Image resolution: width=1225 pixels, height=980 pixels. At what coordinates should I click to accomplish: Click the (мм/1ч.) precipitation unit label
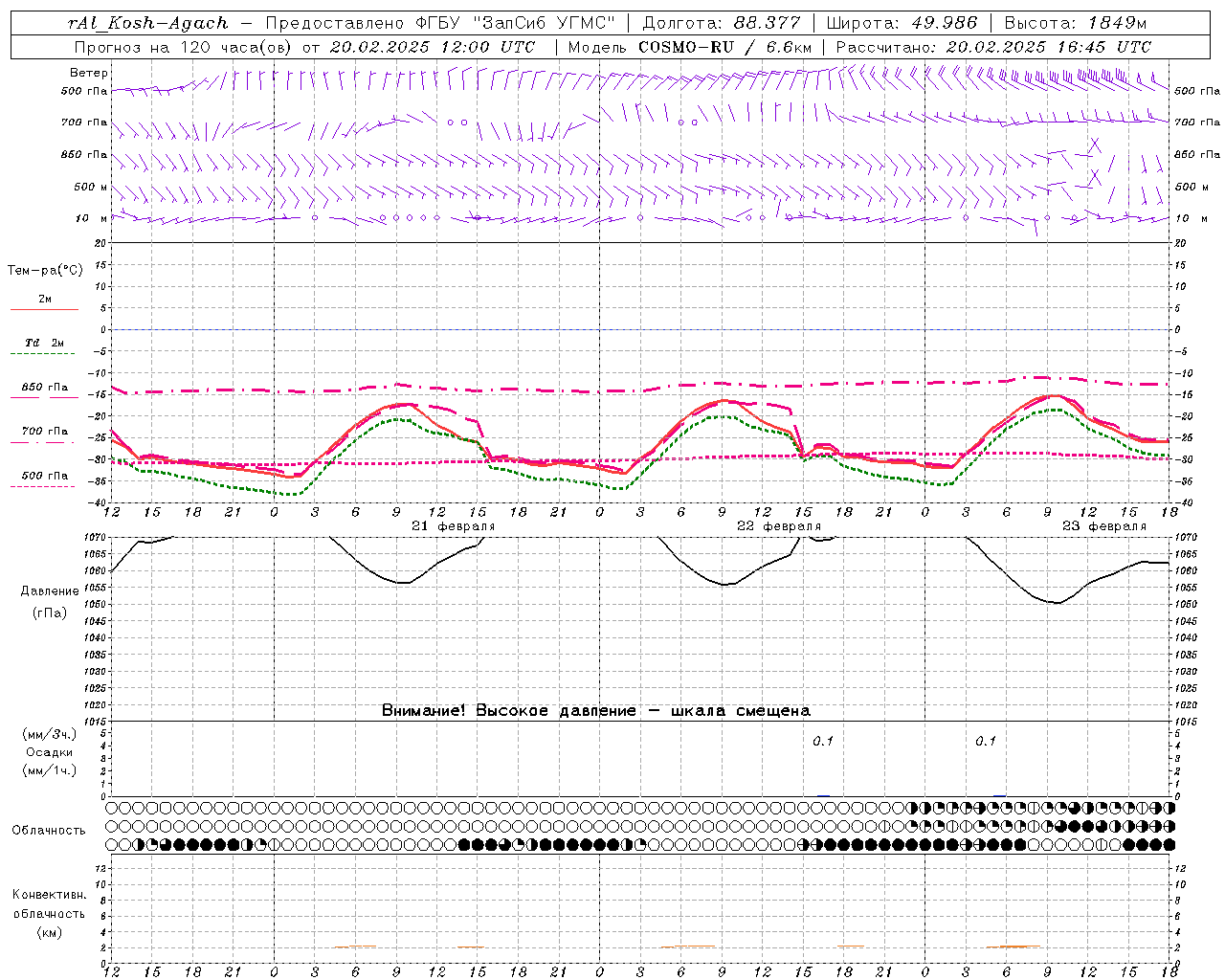click(50, 770)
